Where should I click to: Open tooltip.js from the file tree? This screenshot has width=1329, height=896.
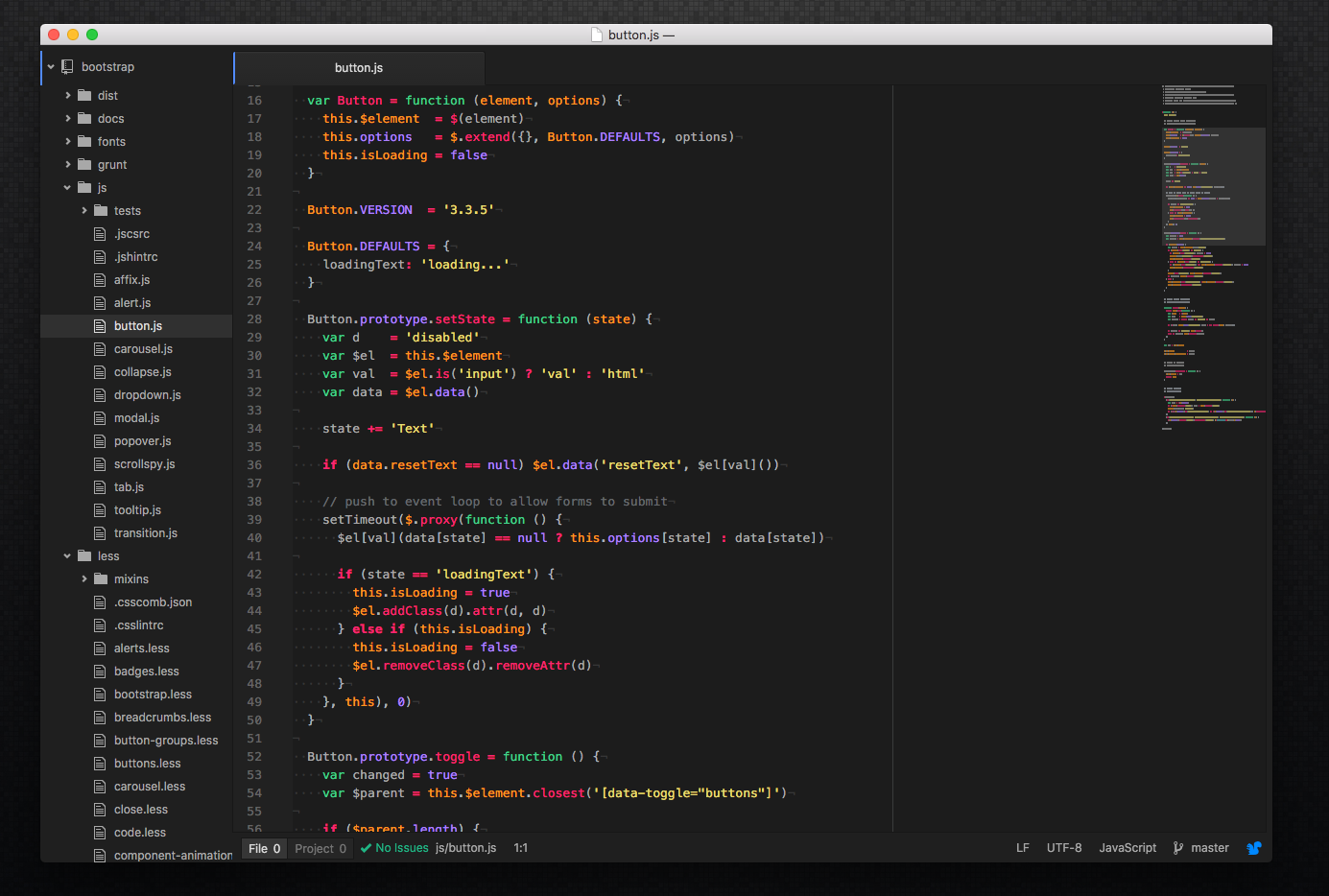pyautogui.click(x=137, y=510)
